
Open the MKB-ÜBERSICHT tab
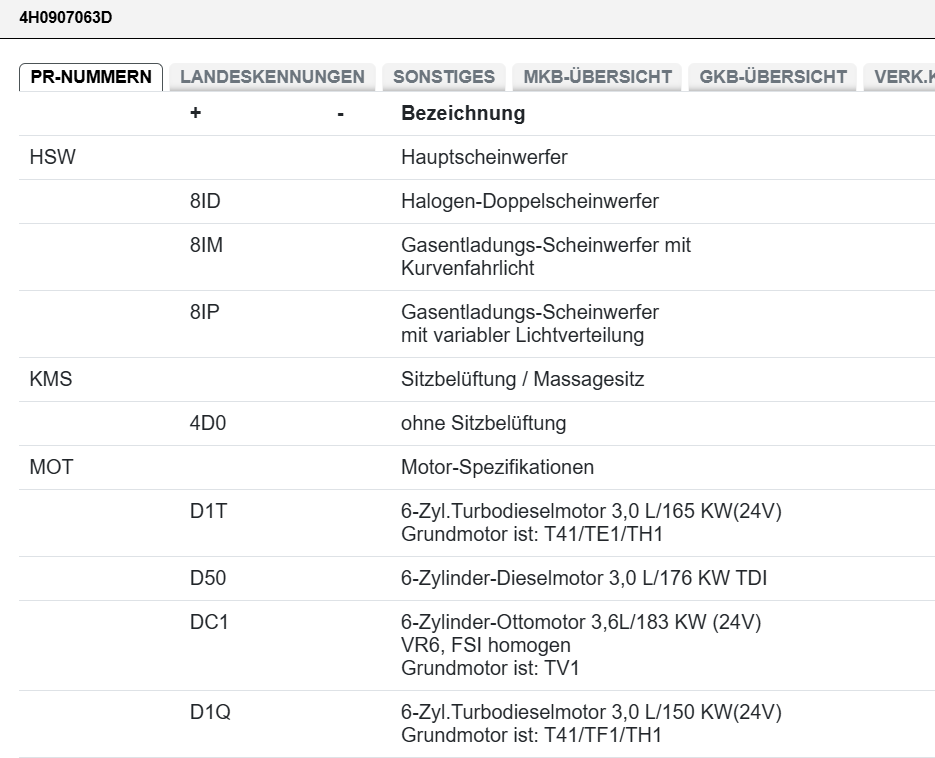[597, 77]
